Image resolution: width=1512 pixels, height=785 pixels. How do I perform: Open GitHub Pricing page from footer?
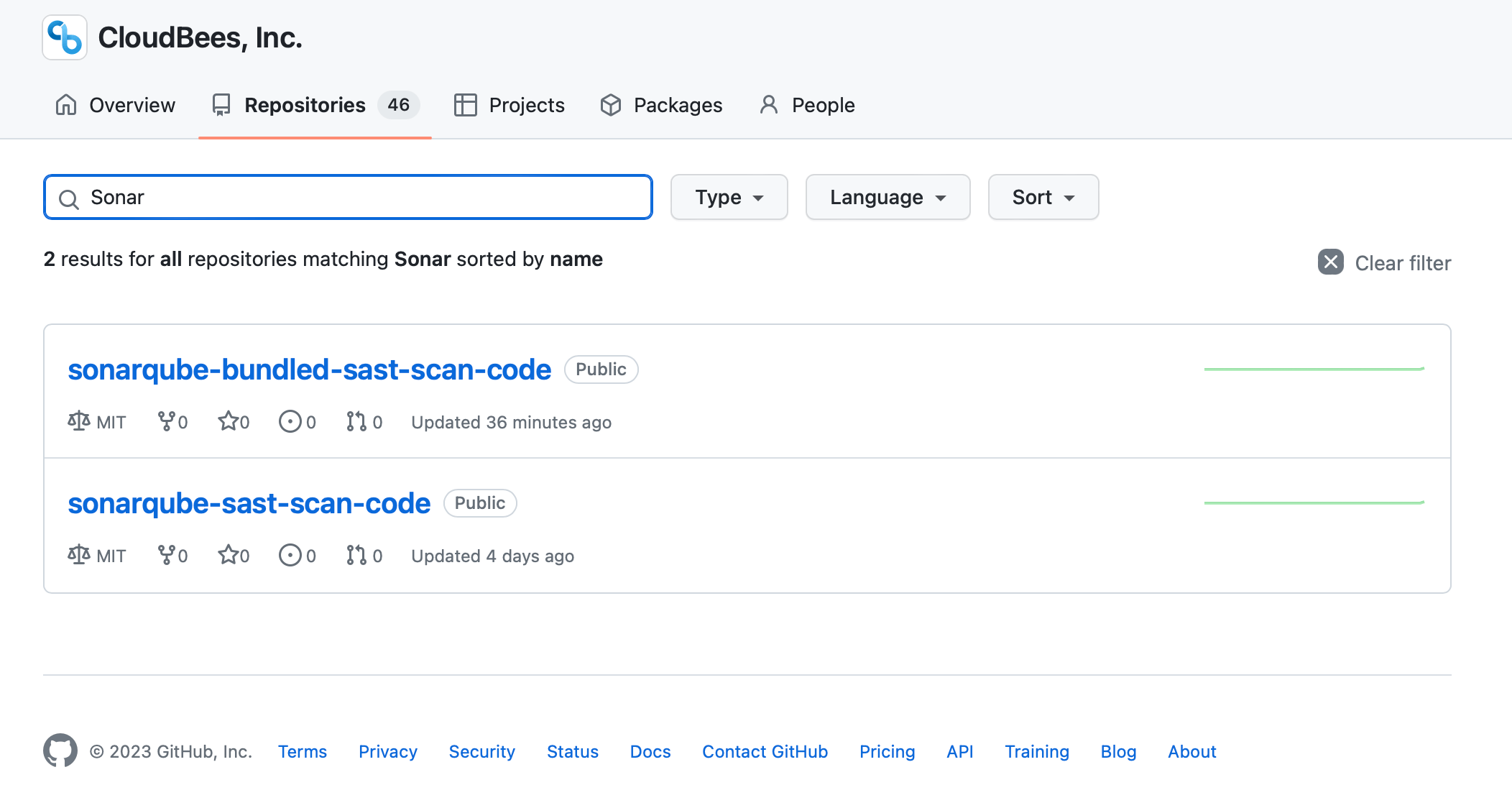[887, 751]
